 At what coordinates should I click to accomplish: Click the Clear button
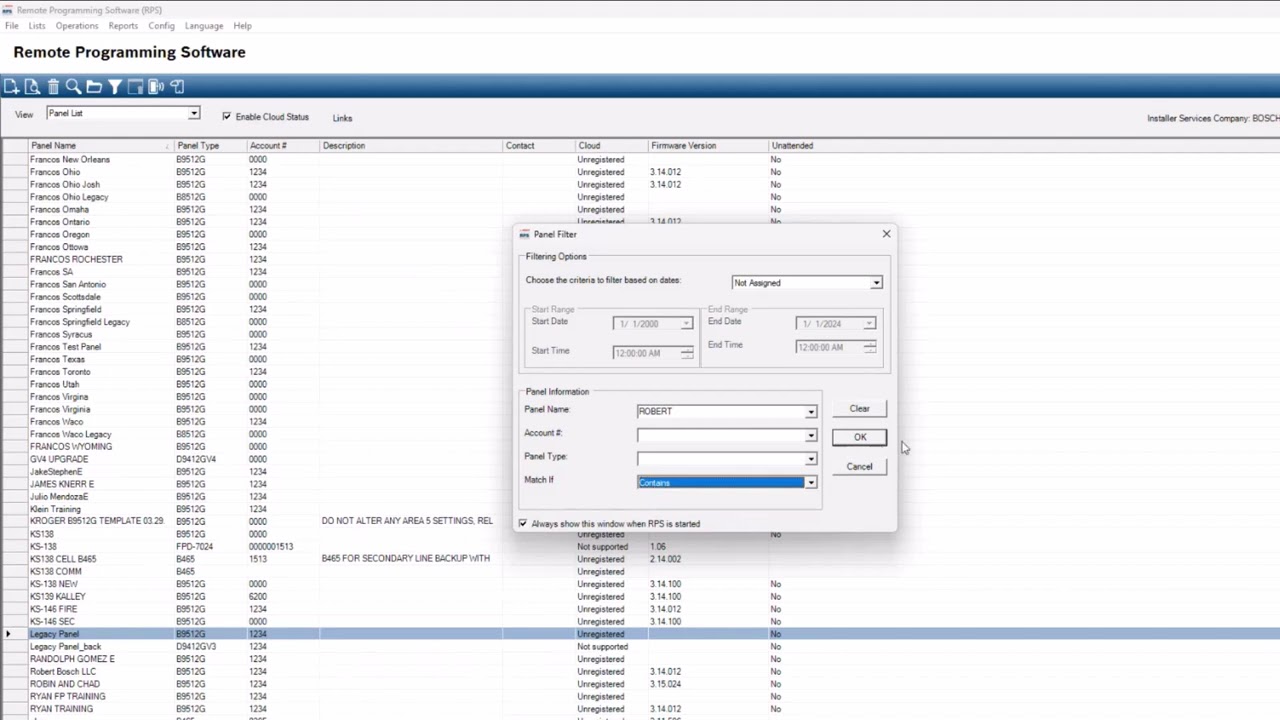coord(859,409)
